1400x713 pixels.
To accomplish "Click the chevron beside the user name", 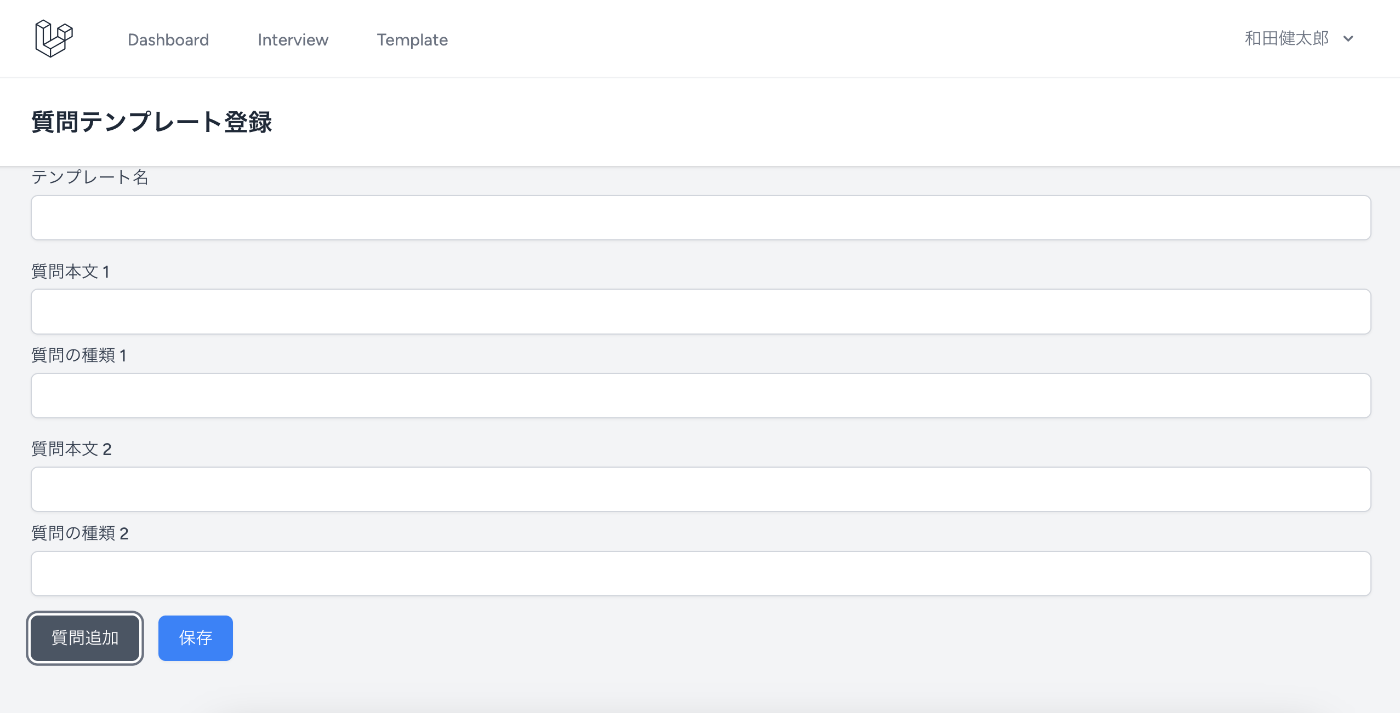I will point(1348,39).
